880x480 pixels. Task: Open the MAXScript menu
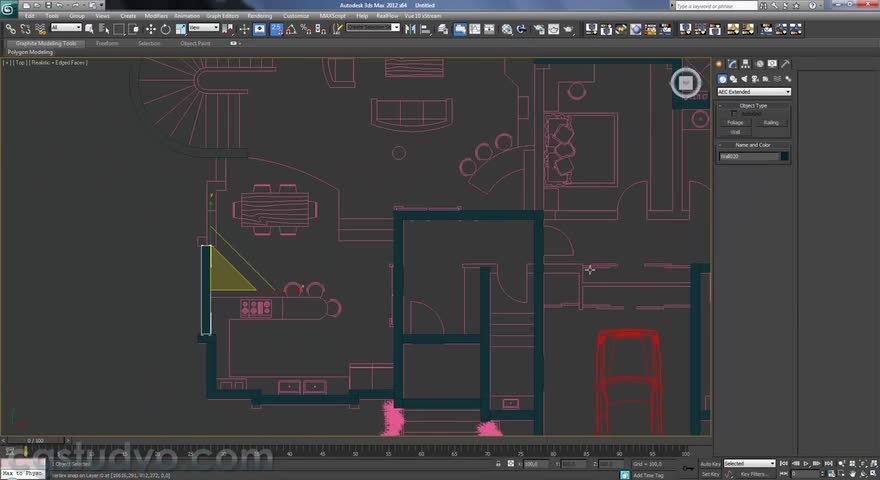coord(333,16)
